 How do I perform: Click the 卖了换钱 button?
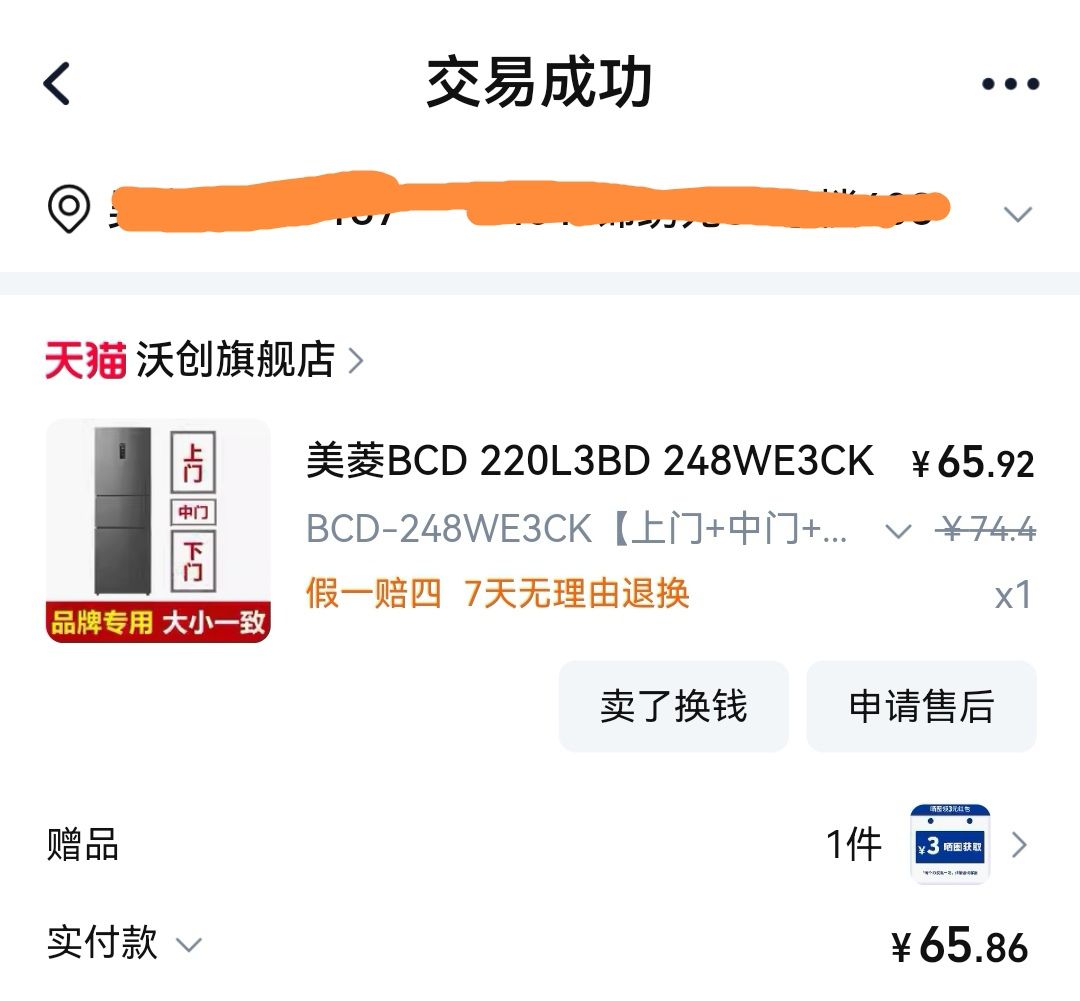pos(674,706)
